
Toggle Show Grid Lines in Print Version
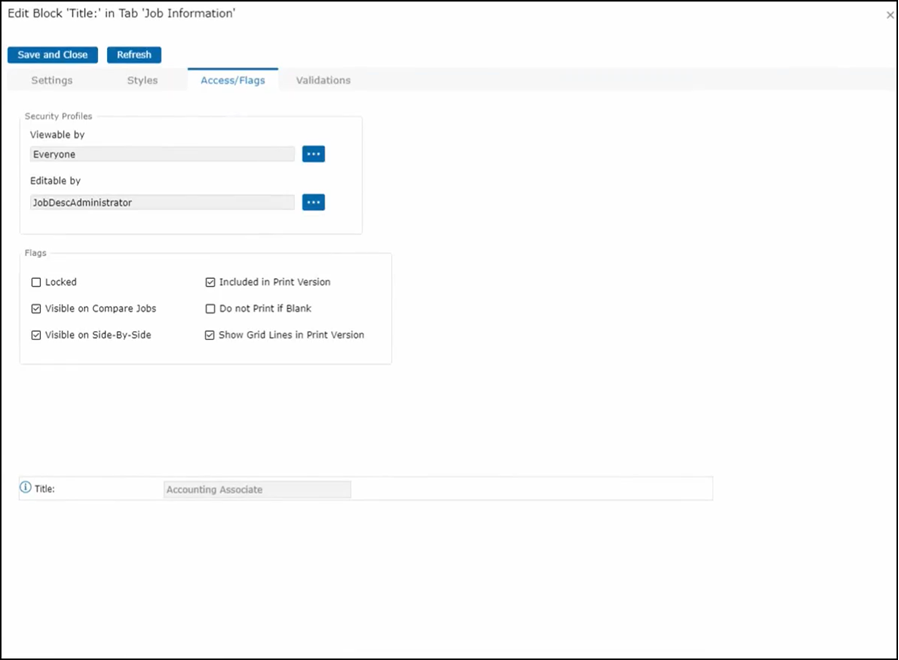[x=210, y=335]
